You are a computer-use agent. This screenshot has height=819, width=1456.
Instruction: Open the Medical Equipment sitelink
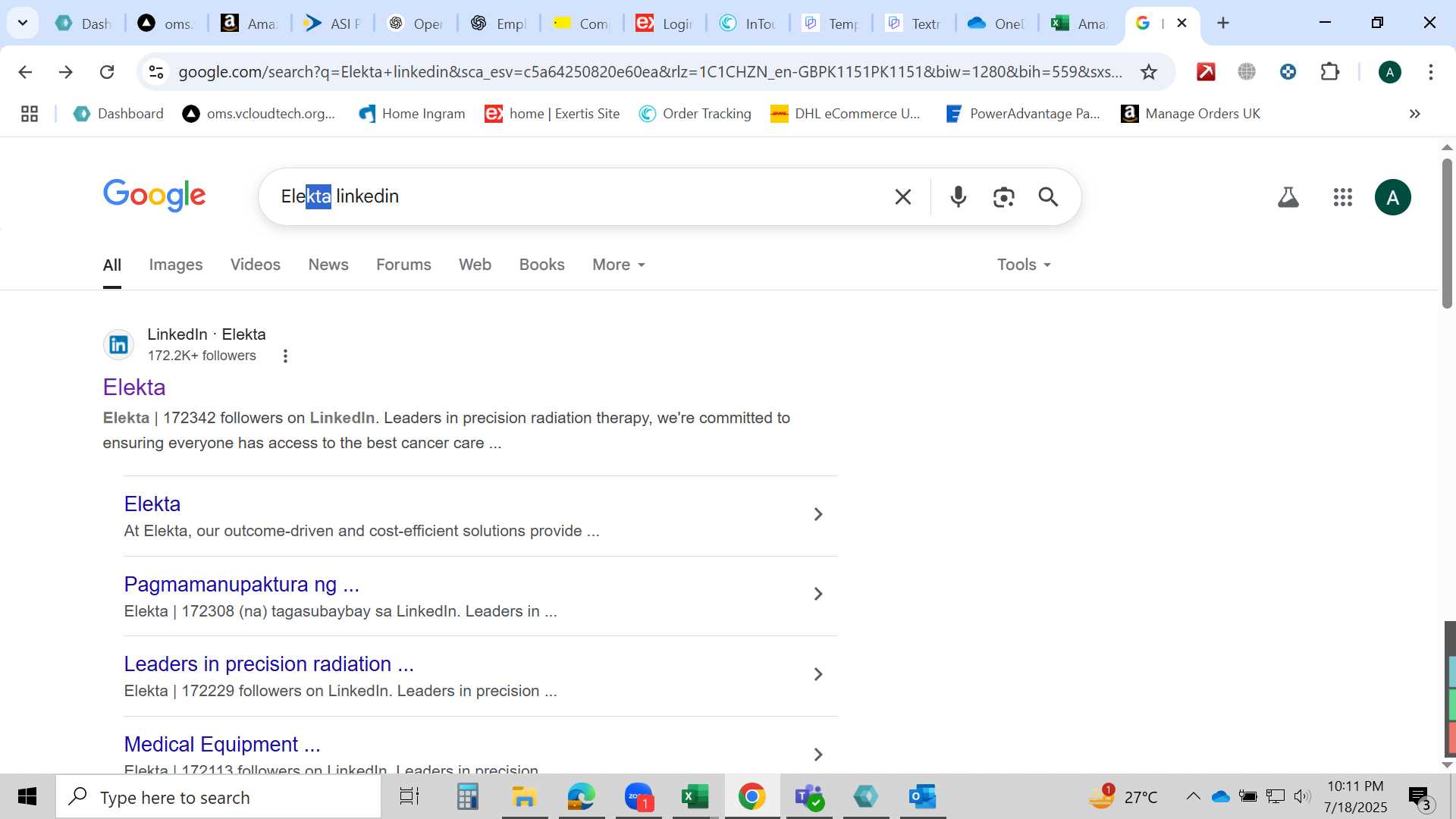(x=222, y=745)
